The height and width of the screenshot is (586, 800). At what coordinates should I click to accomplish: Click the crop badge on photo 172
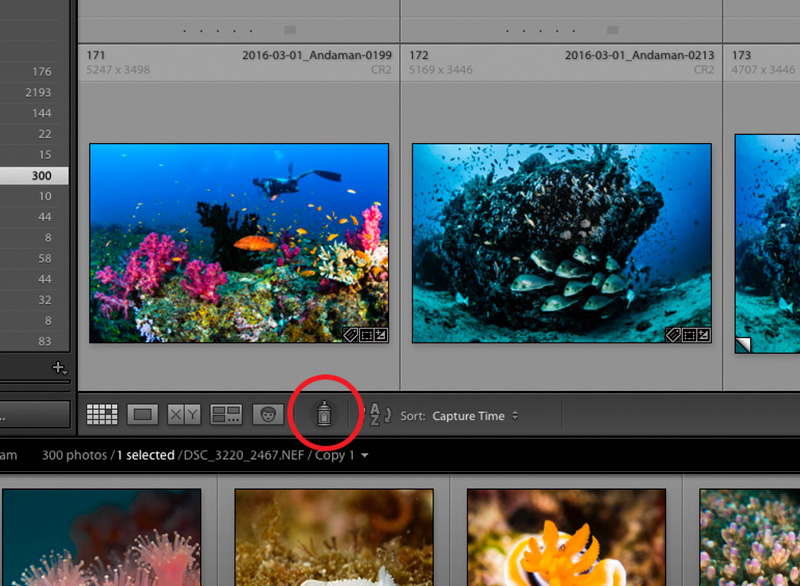click(x=689, y=335)
